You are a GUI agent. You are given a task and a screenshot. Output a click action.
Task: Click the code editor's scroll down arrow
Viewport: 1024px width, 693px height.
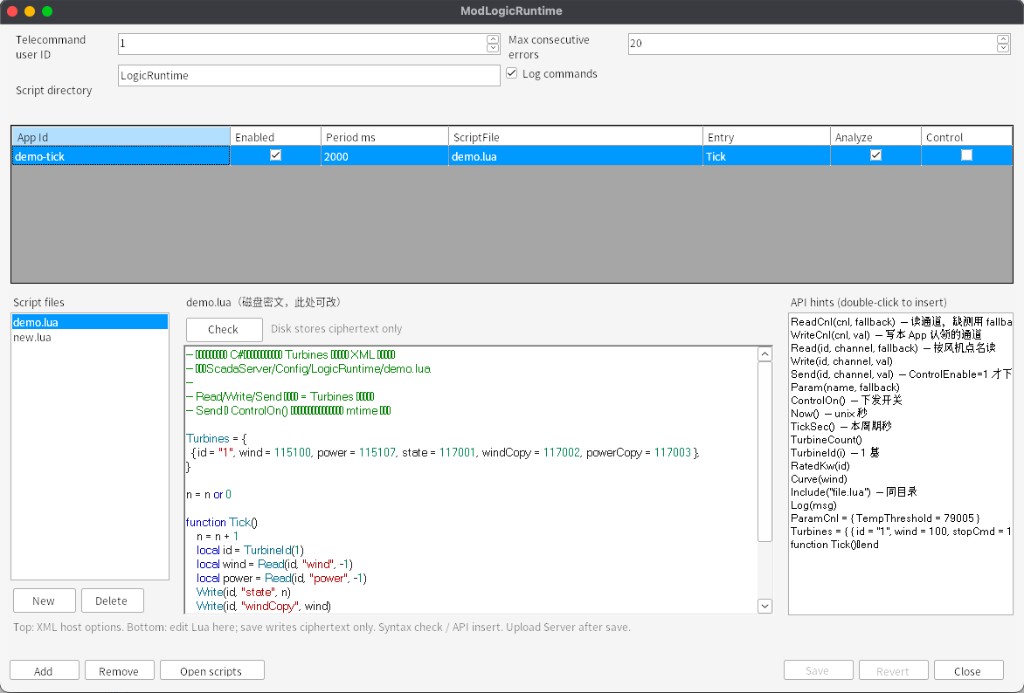click(x=765, y=606)
